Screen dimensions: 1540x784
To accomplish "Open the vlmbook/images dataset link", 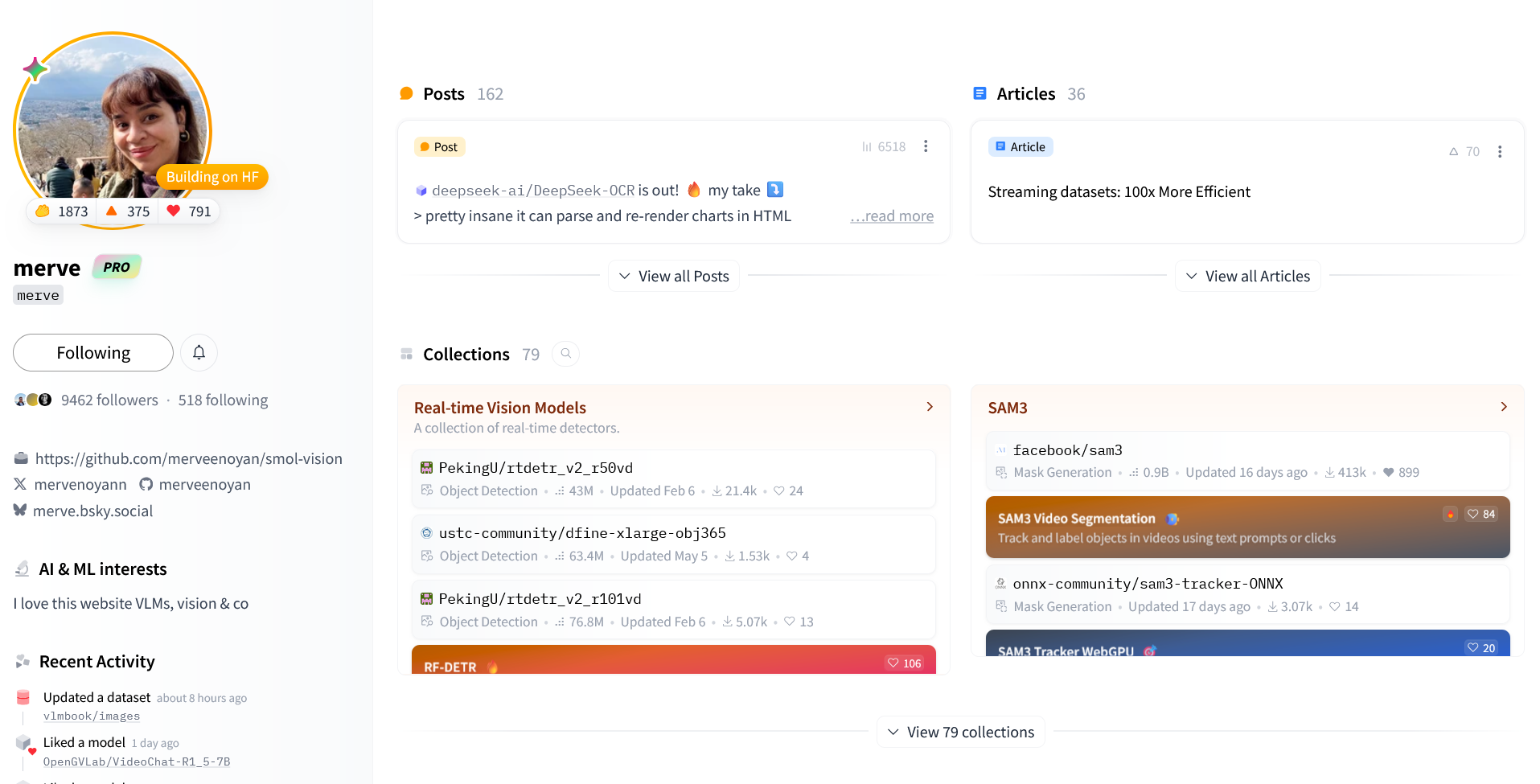I will click(91, 716).
